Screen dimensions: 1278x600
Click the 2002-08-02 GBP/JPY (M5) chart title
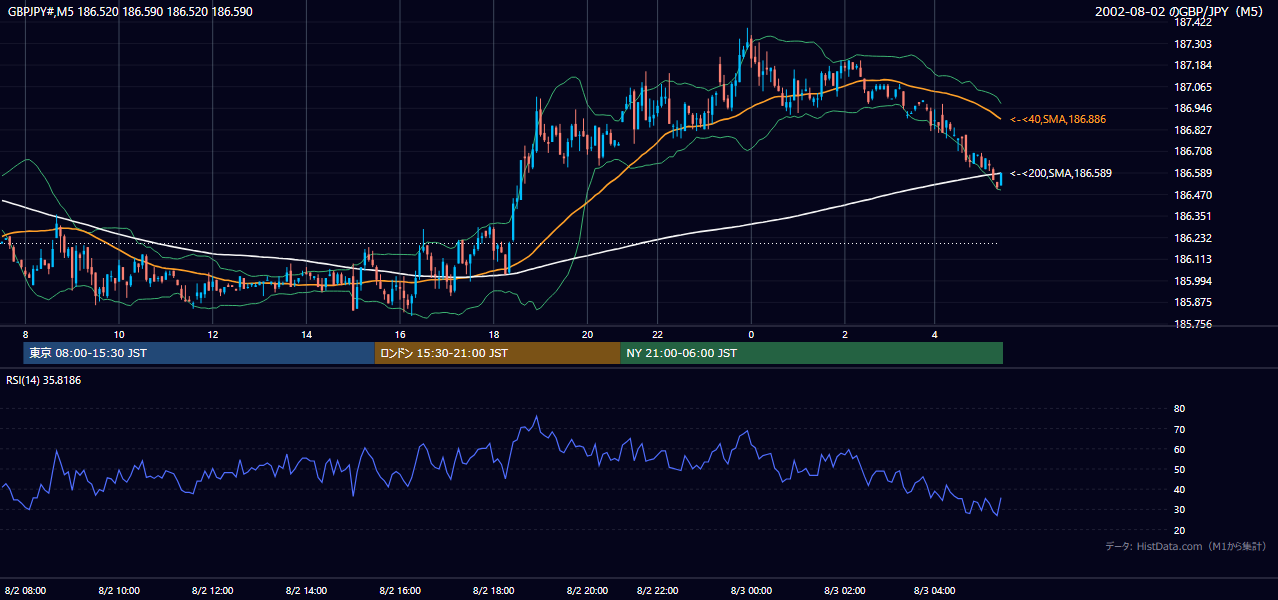tap(1181, 11)
